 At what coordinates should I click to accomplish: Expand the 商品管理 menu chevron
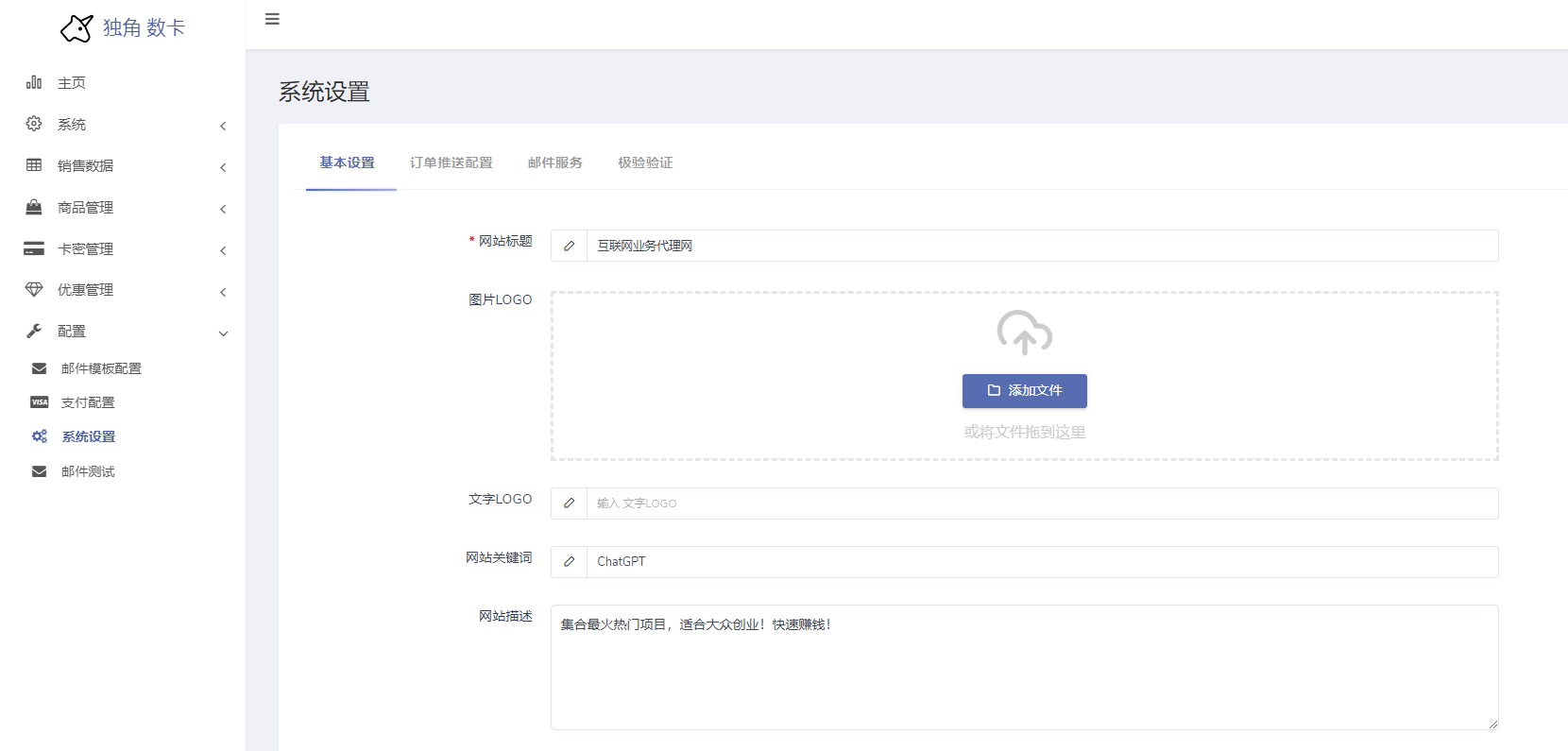click(x=223, y=209)
